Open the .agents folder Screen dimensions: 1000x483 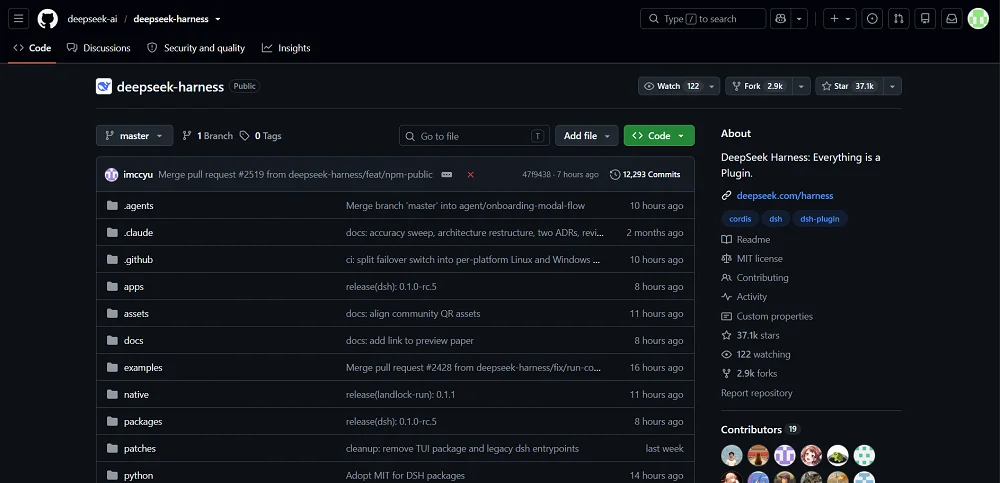tap(138, 205)
